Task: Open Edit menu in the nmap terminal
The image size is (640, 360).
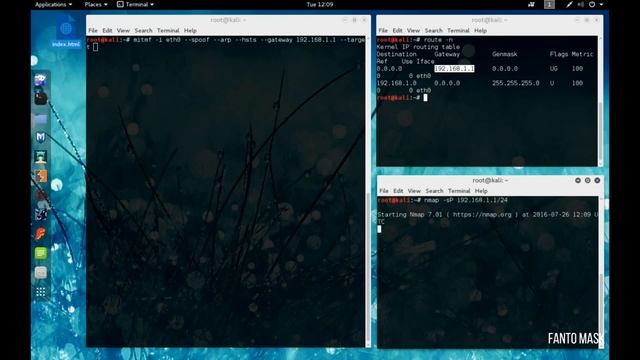Action: [398, 191]
